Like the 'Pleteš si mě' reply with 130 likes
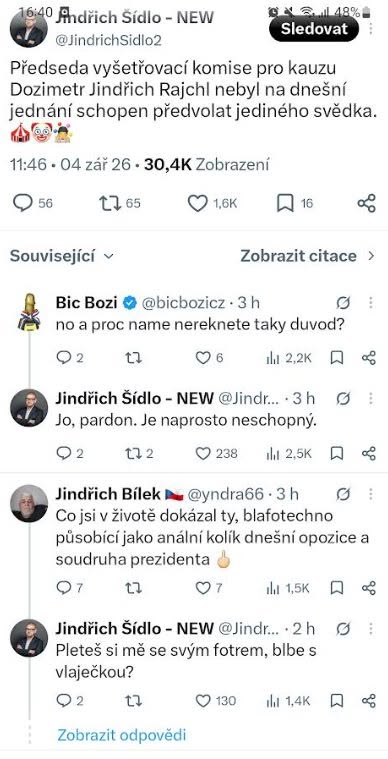The image size is (388, 759). pyautogui.click(x=203, y=700)
